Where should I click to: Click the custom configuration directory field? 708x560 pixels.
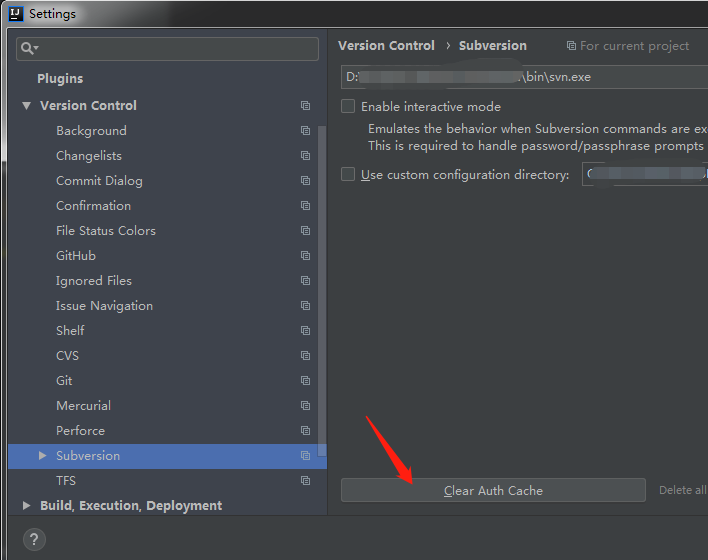click(x=645, y=174)
